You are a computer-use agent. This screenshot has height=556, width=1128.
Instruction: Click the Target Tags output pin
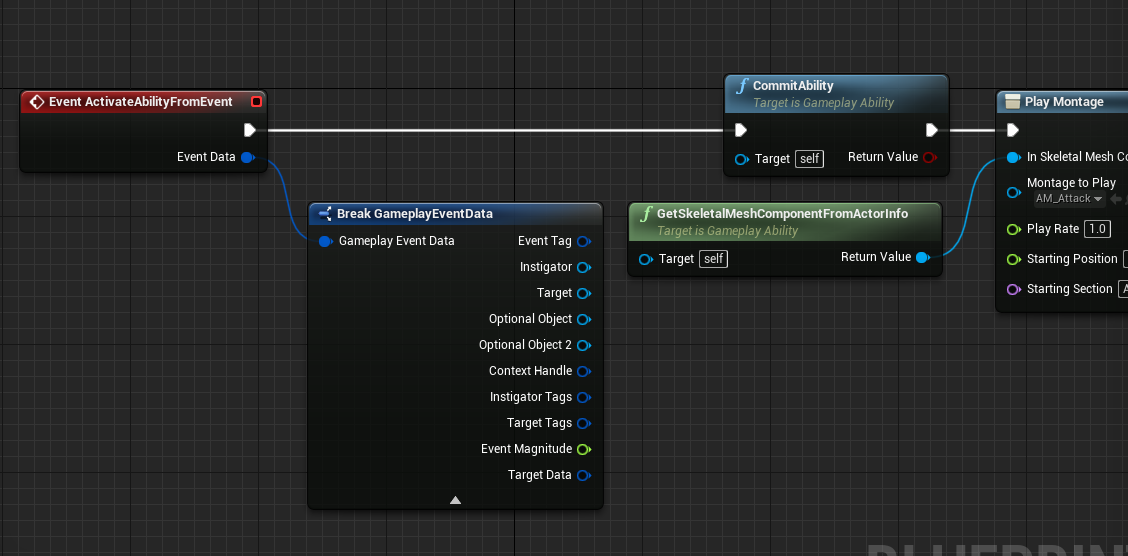pos(584,423)
